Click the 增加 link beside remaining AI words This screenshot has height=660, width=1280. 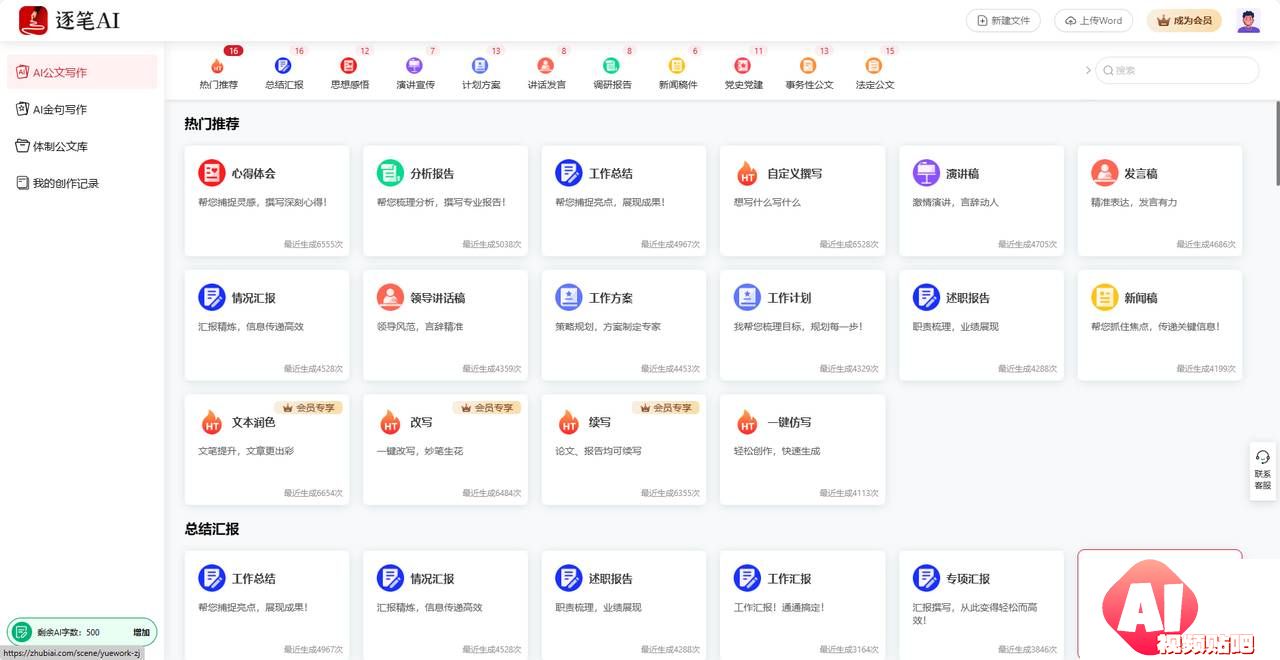click(x=141, y=632)
